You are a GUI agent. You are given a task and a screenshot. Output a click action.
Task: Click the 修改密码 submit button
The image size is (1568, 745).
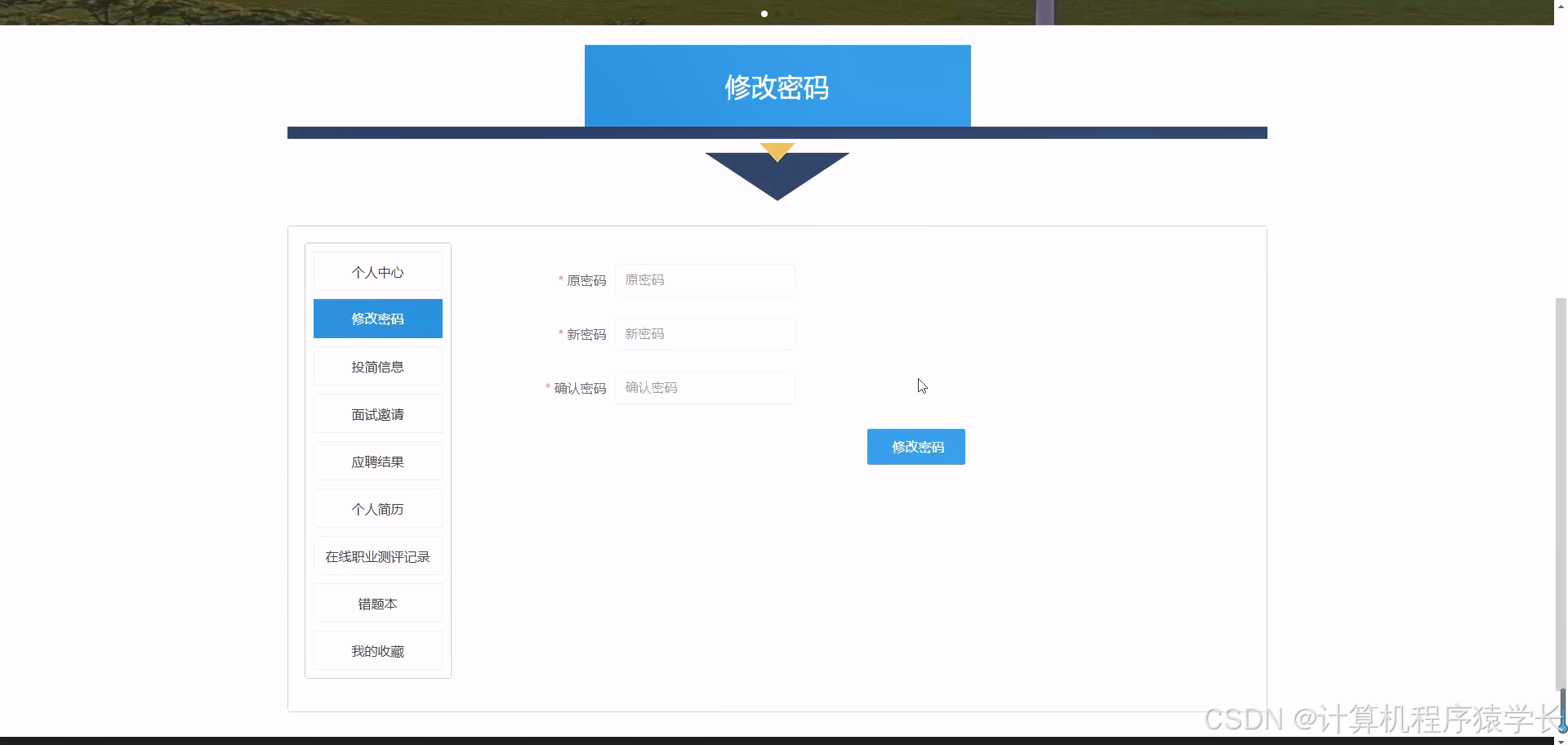click(x=915, y=447)
